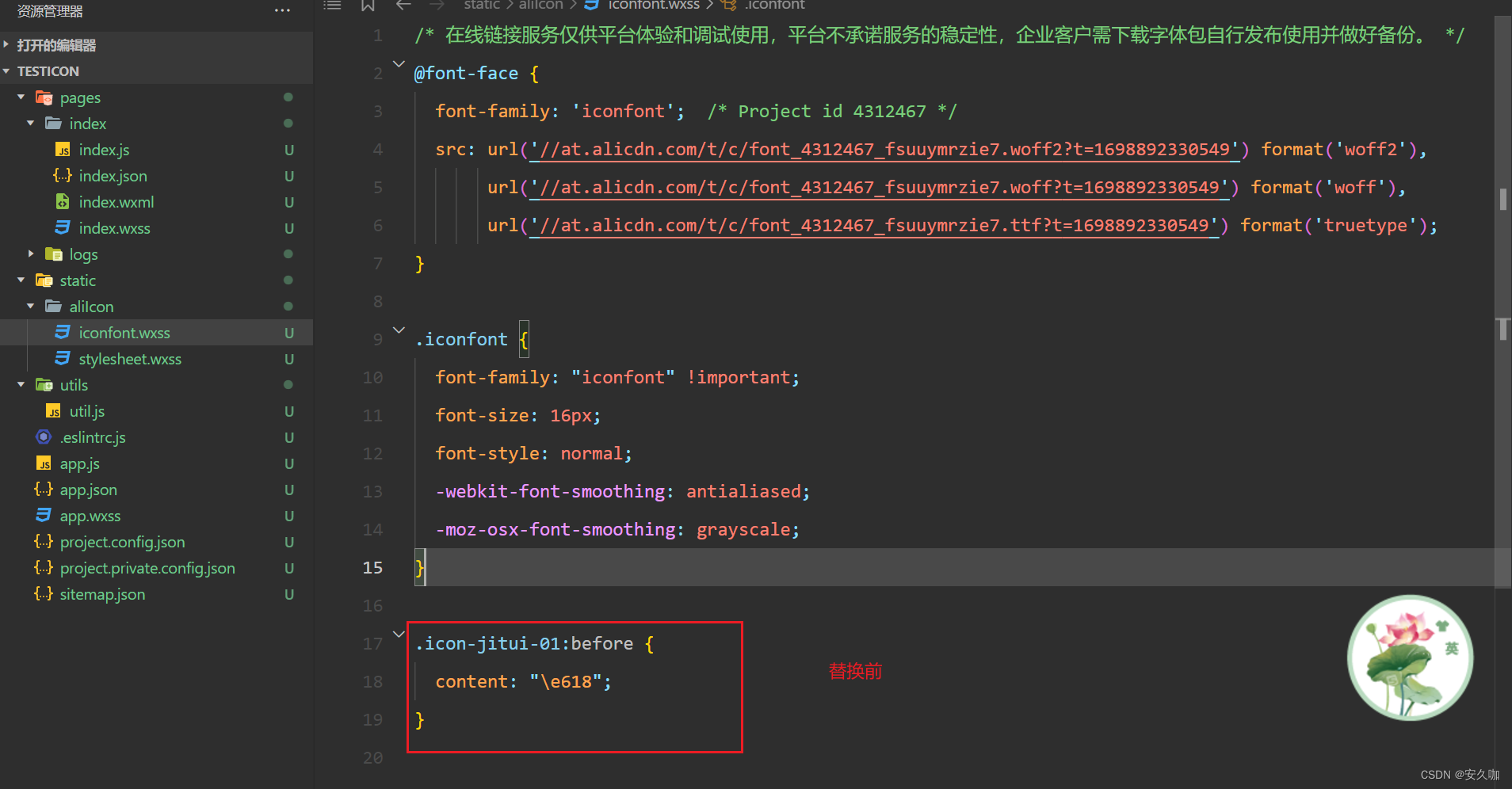Click the blue WXSS icon before iconfont.wxss breadcrumb

[x=590, y=5]
